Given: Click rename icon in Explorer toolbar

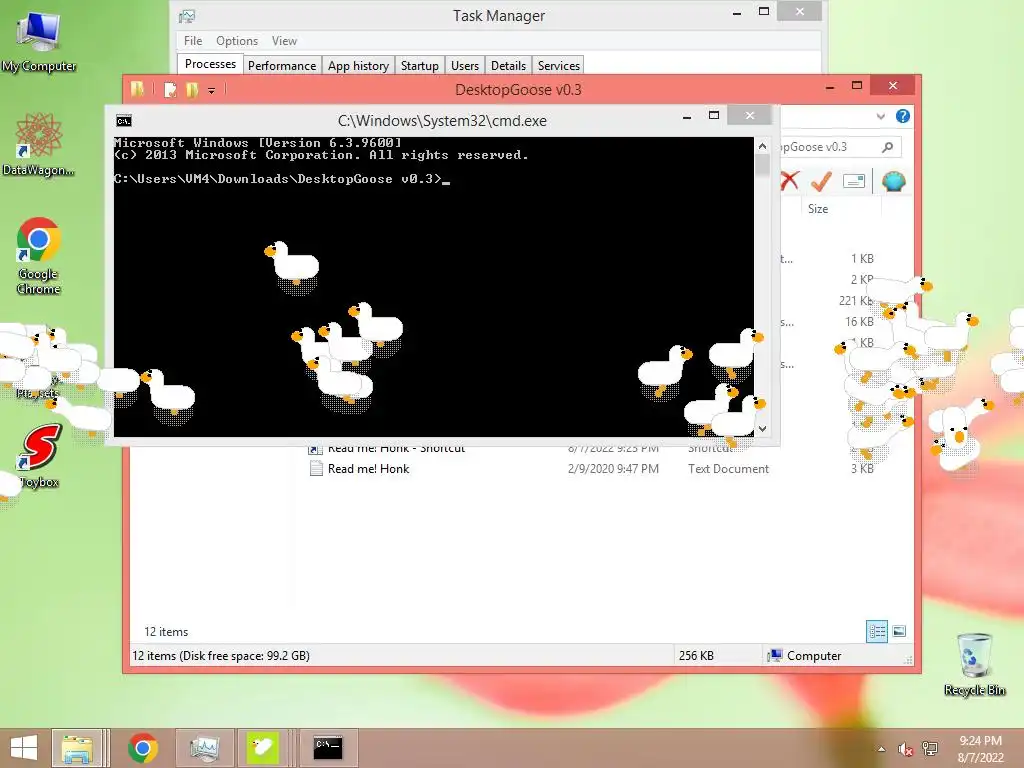Looking at the screenshot, I should (854, 181).
